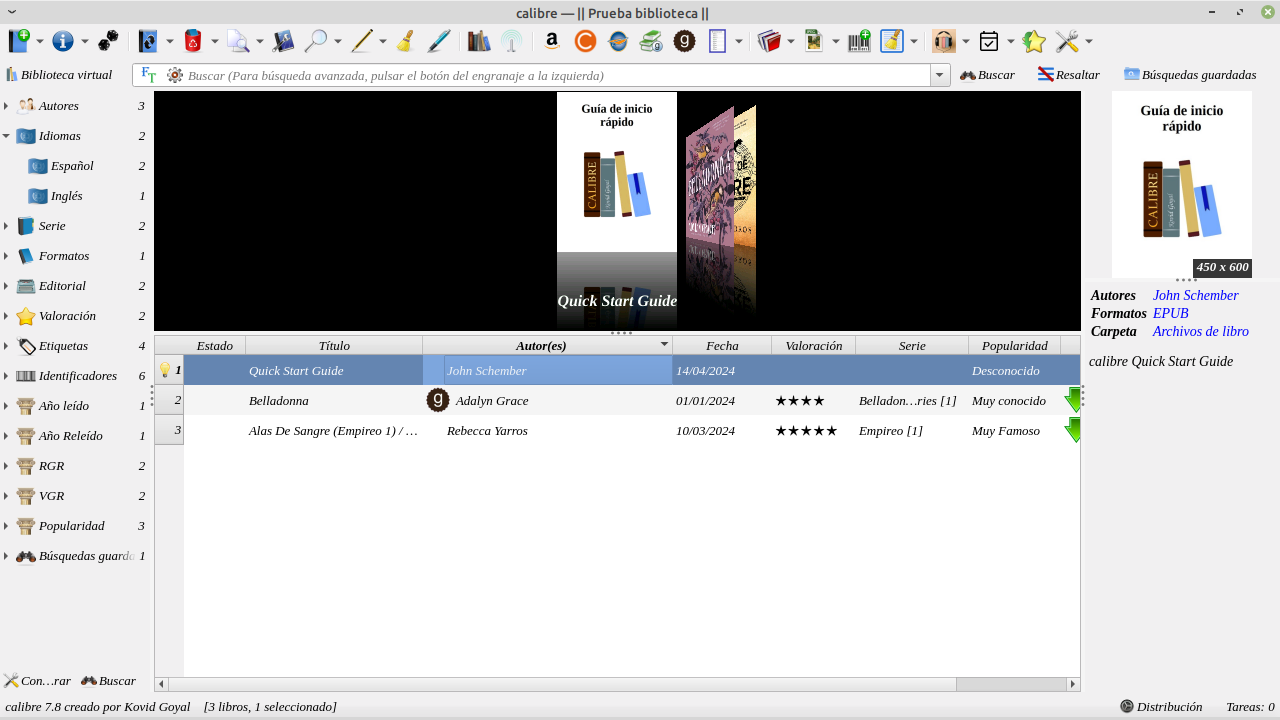
Task: Click the Convert books icon
Action: tap(148, 41)
